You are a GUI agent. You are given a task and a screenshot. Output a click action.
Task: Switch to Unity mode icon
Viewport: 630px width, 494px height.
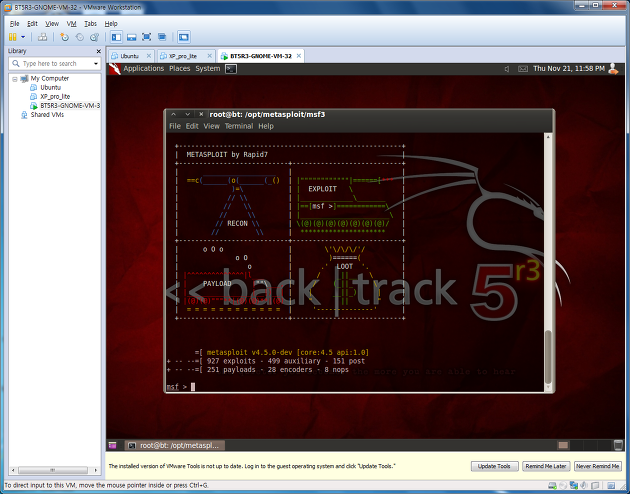(x=162, y=37)
